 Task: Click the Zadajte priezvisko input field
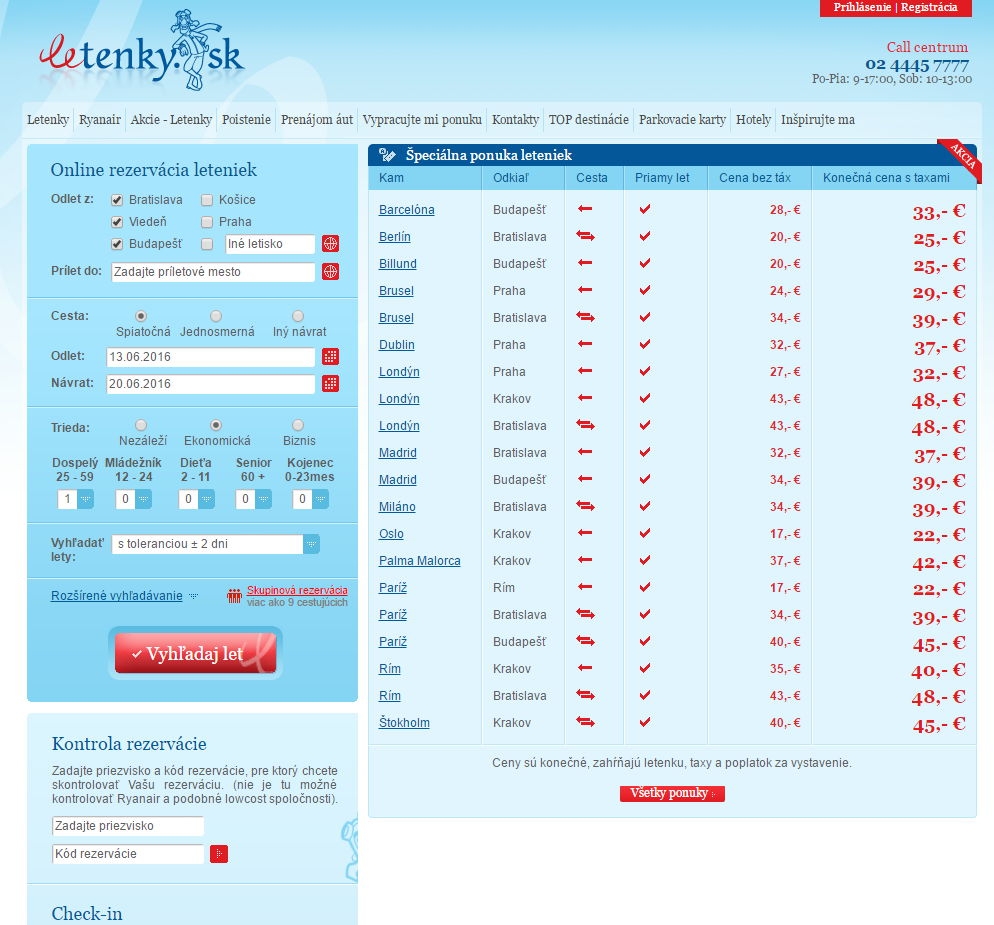[x=127, y=826]
